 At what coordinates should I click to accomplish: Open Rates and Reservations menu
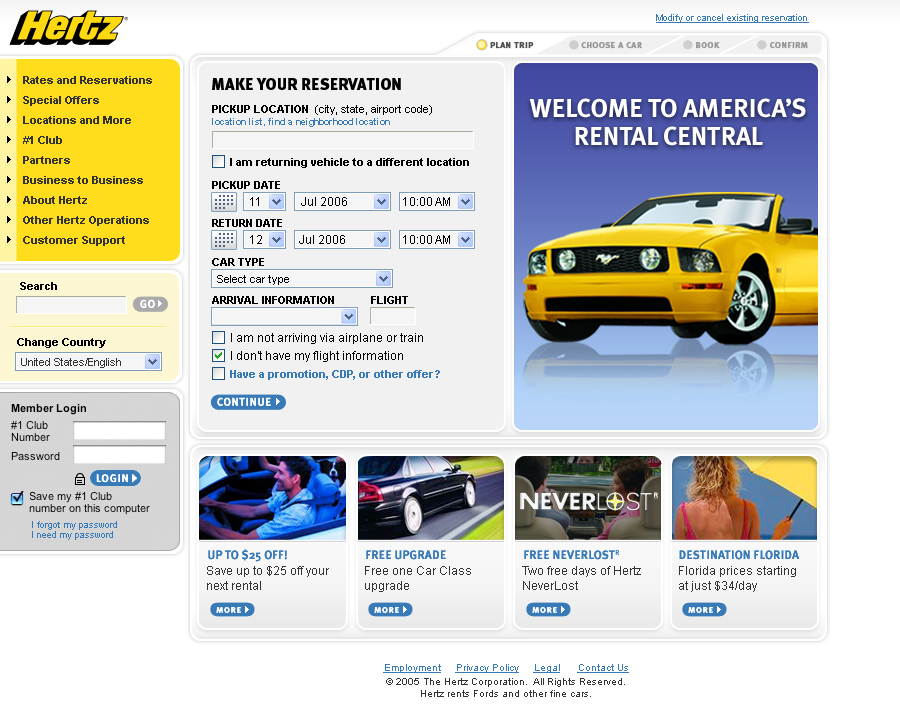pos(87,80)
